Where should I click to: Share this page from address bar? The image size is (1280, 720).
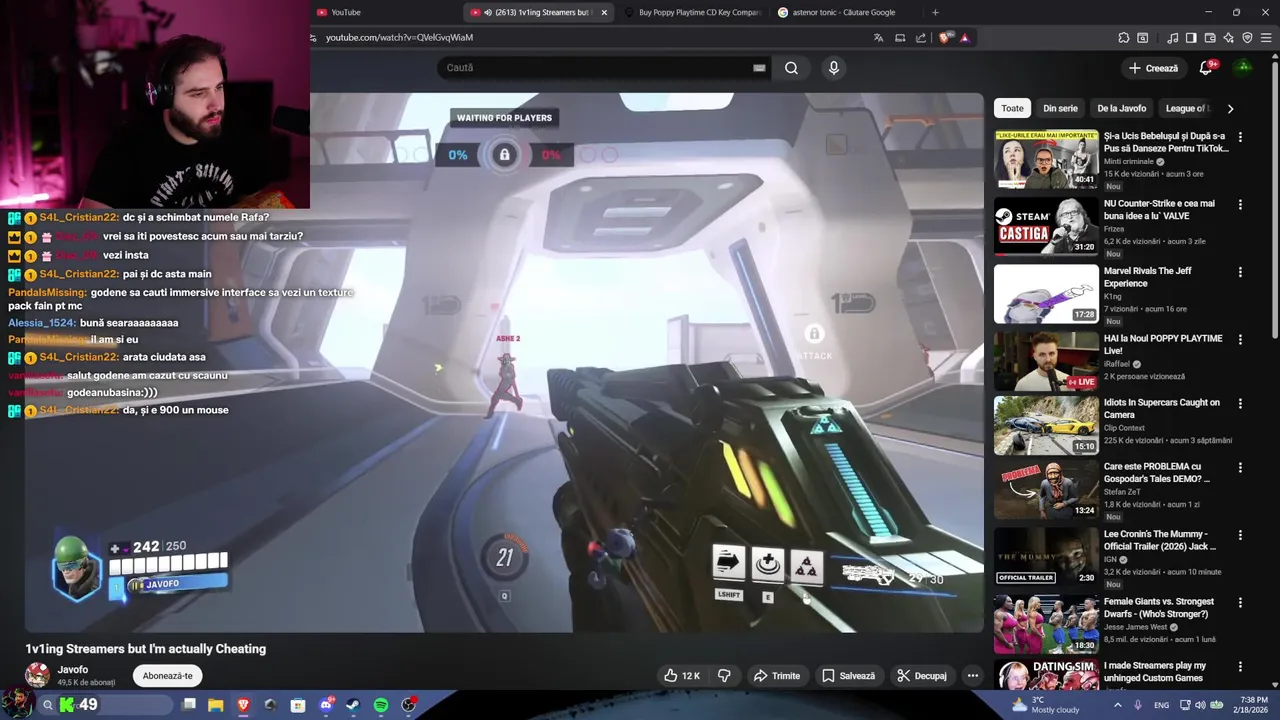921,38
